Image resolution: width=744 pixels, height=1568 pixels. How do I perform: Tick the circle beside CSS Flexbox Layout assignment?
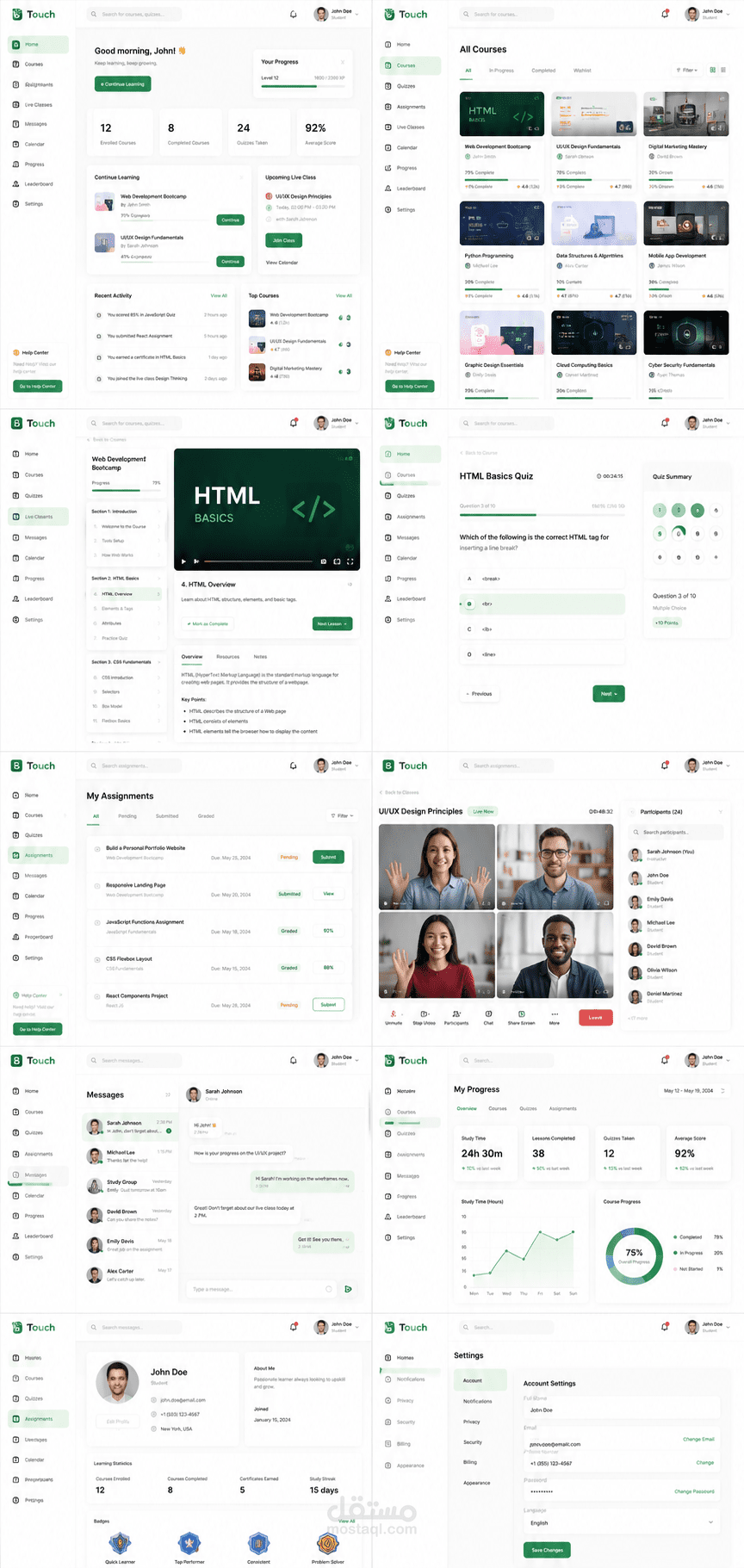[97, 959]
